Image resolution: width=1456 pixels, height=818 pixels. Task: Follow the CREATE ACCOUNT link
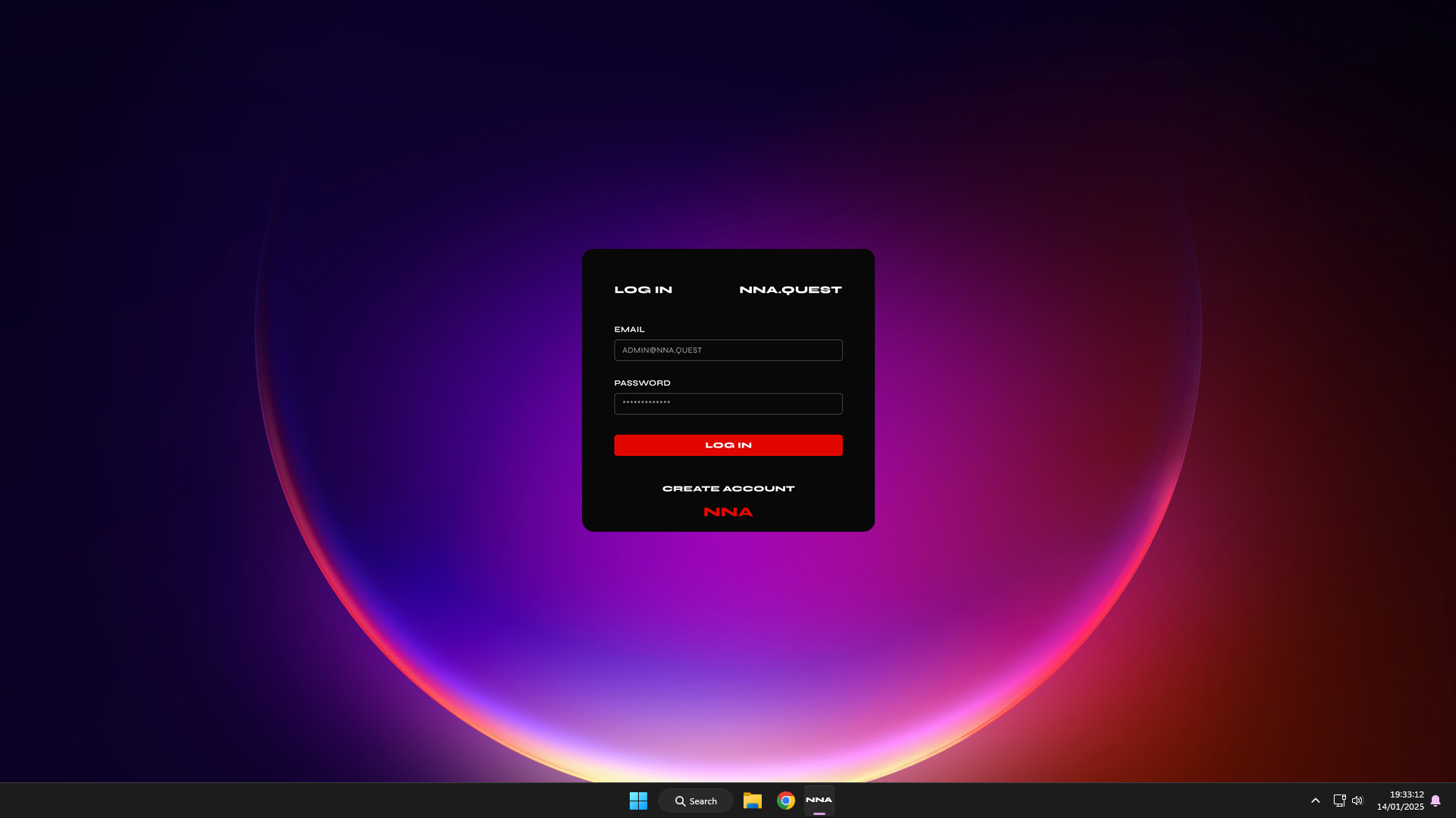point(728,489)
